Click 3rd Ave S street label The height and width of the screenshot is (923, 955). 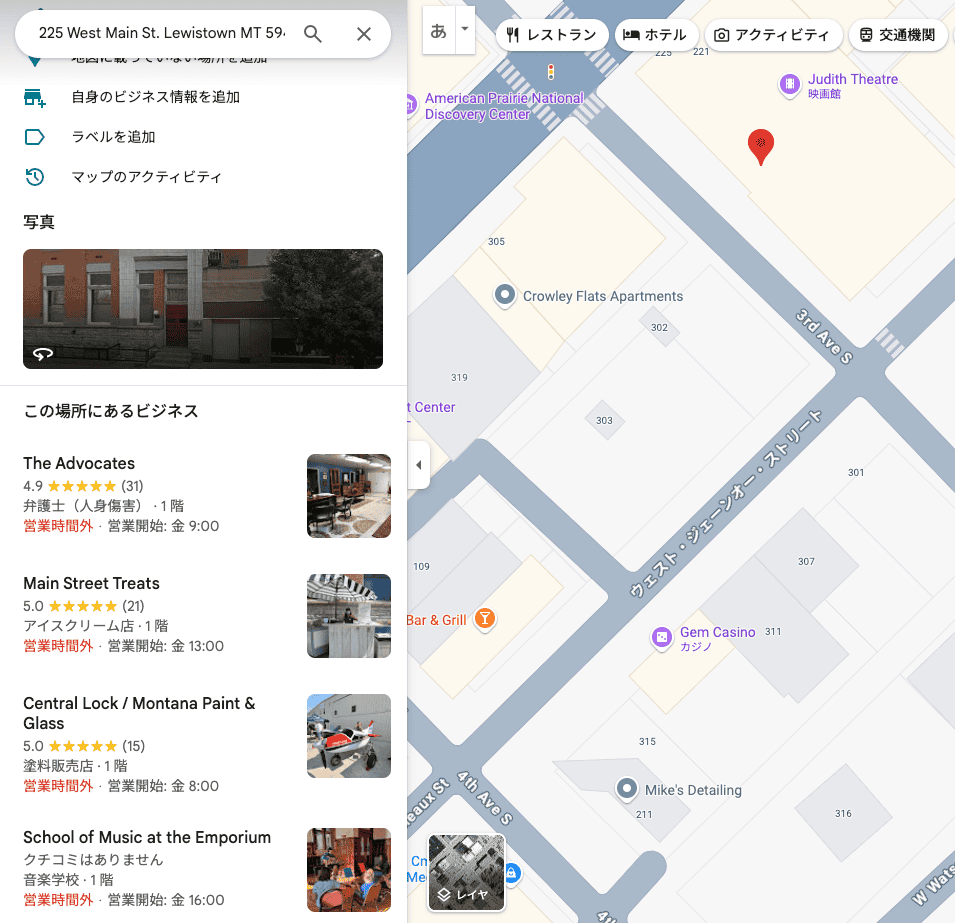tap(824, 336)
